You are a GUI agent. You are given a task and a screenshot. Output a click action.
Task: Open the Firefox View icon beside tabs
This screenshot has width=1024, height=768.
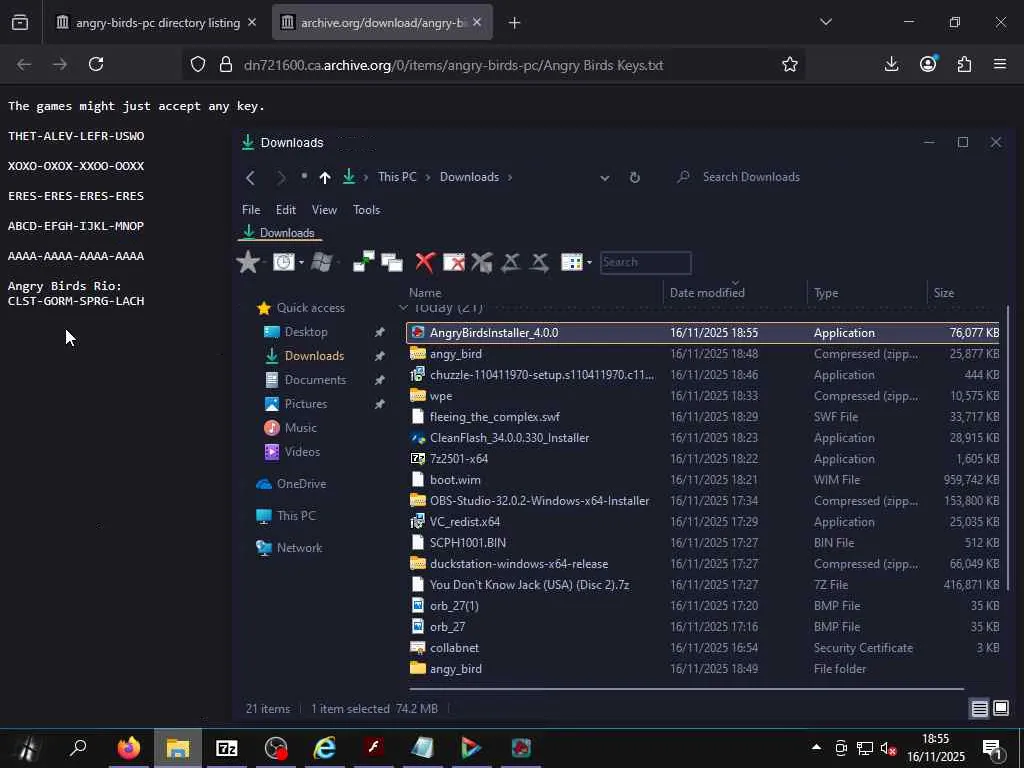pos(20,23)
